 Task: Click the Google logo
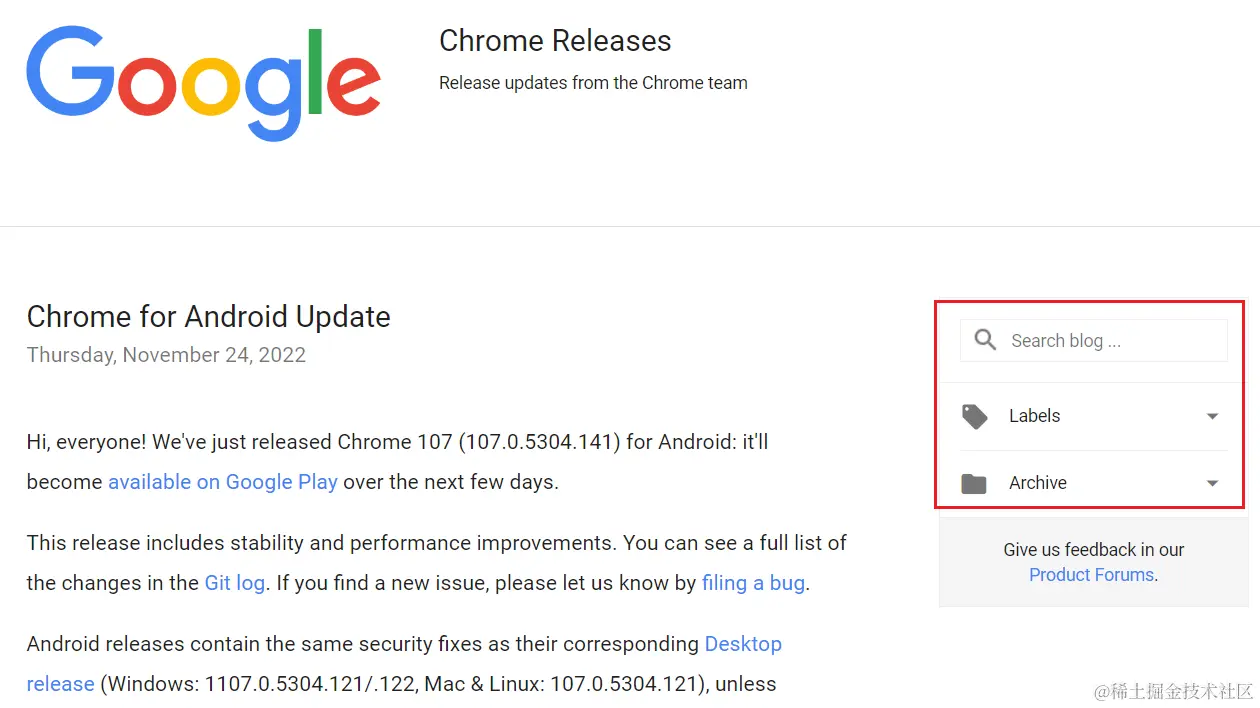coord(203,83)
